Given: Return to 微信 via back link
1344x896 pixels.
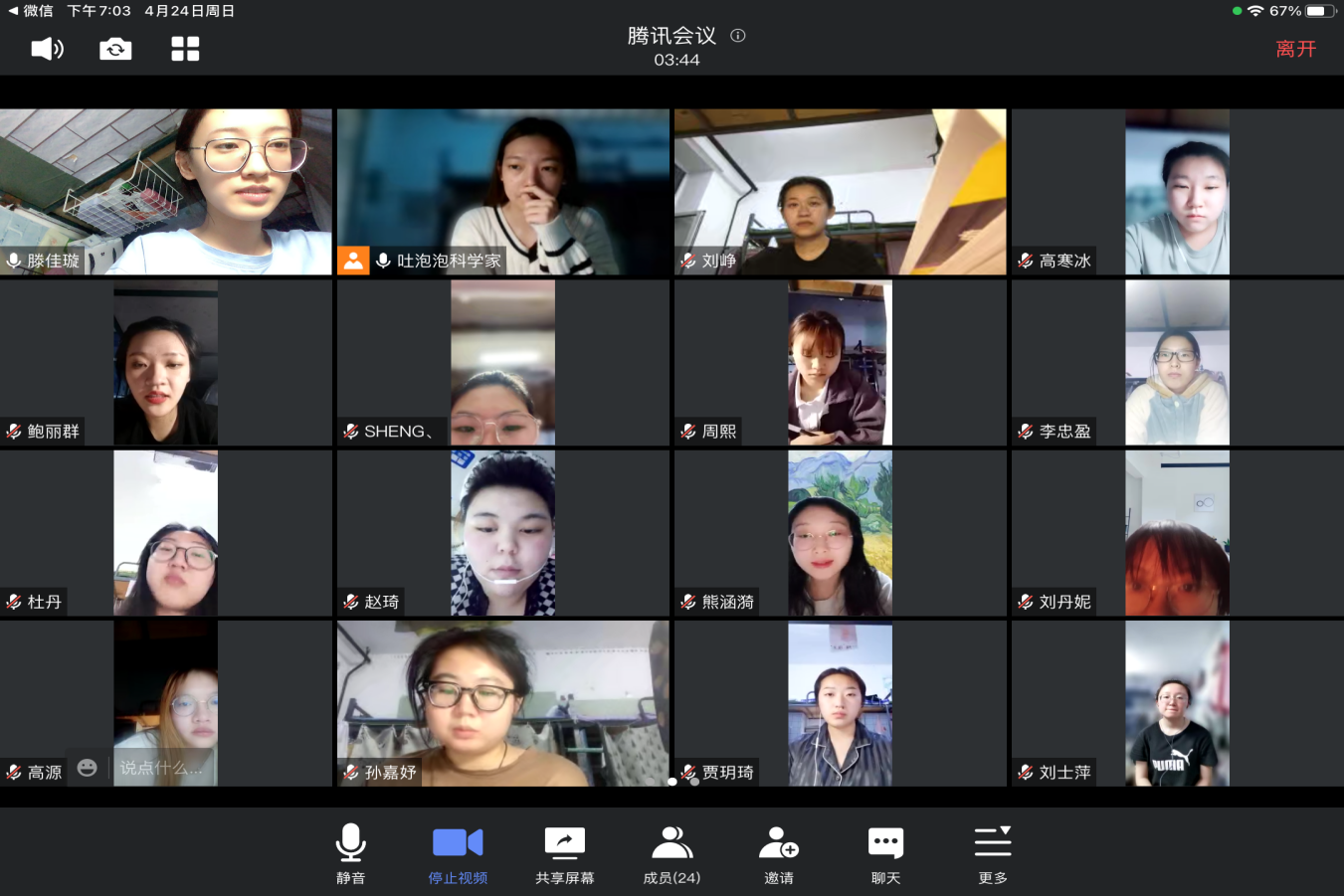Looking at the screenshot, I should click(30, 11).
